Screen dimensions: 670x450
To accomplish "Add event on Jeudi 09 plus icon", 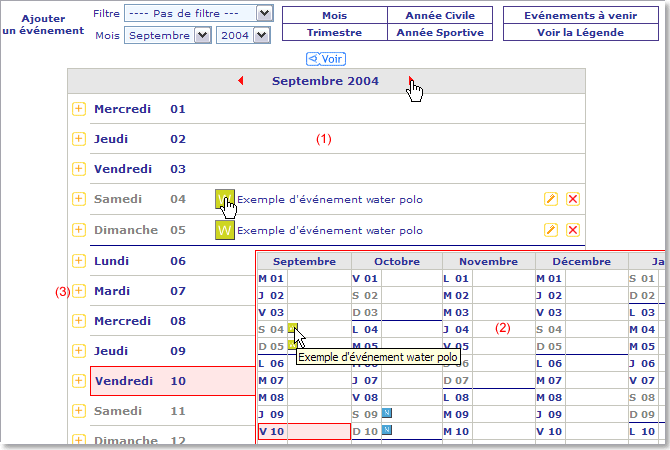I will (79, 351).
